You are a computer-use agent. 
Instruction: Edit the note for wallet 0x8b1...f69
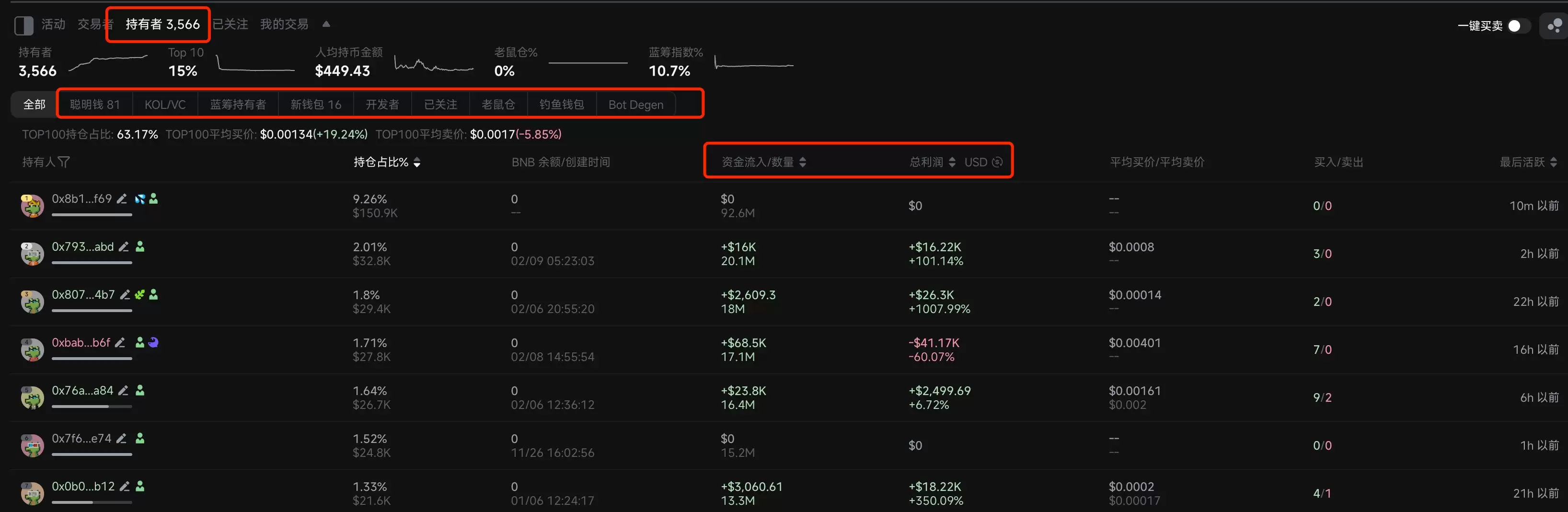click(x=121, y=199)
